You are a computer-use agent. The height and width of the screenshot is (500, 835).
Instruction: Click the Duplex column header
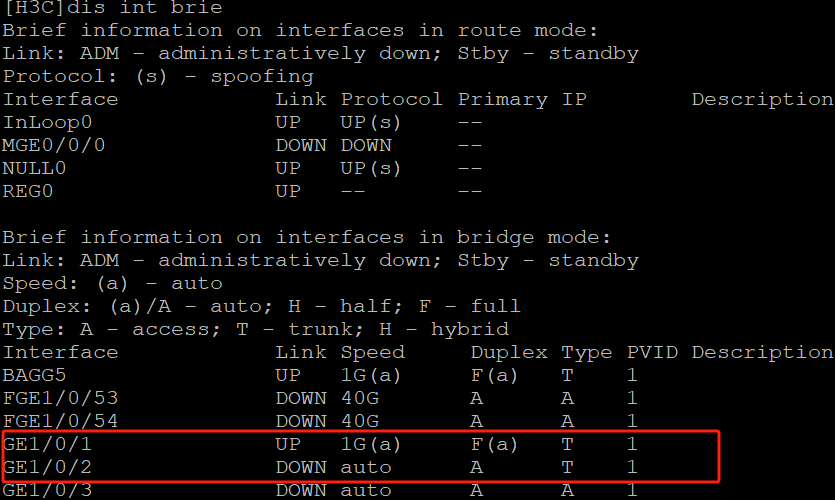click(509, 352)
